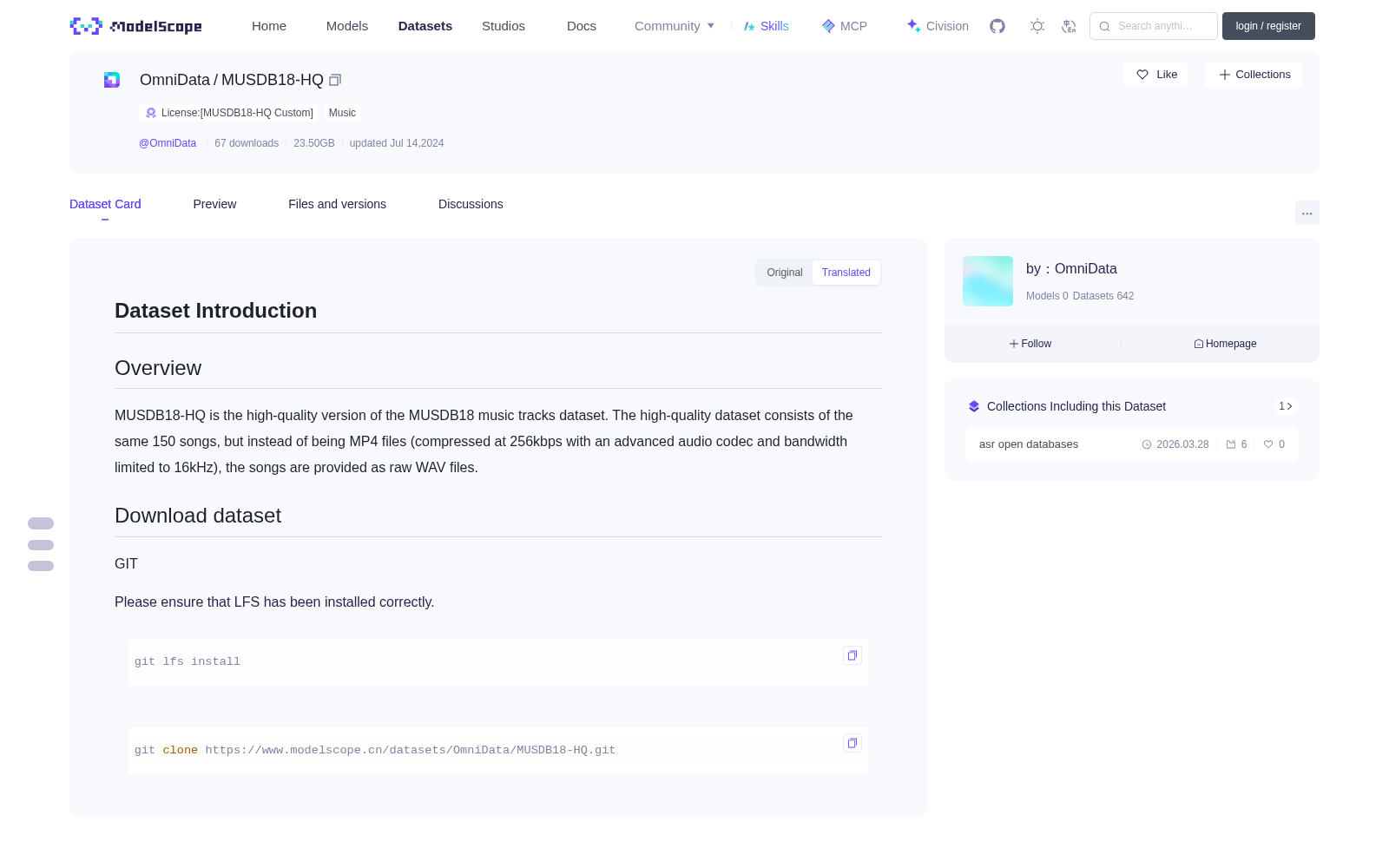Copy the git lfs install command
1389x868 pixels.
pos(852,655)
